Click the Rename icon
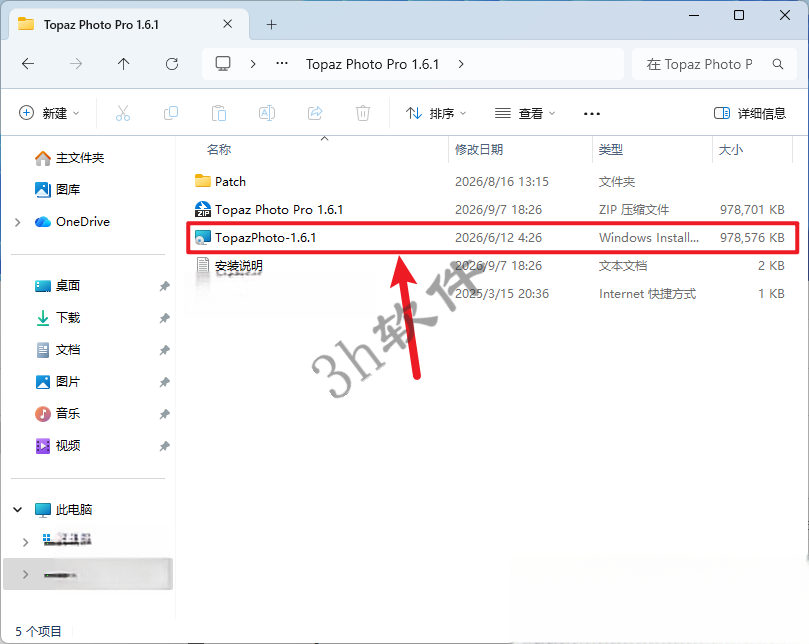The image size is (809, 644). pyautogui.click(x=267, y=113)
